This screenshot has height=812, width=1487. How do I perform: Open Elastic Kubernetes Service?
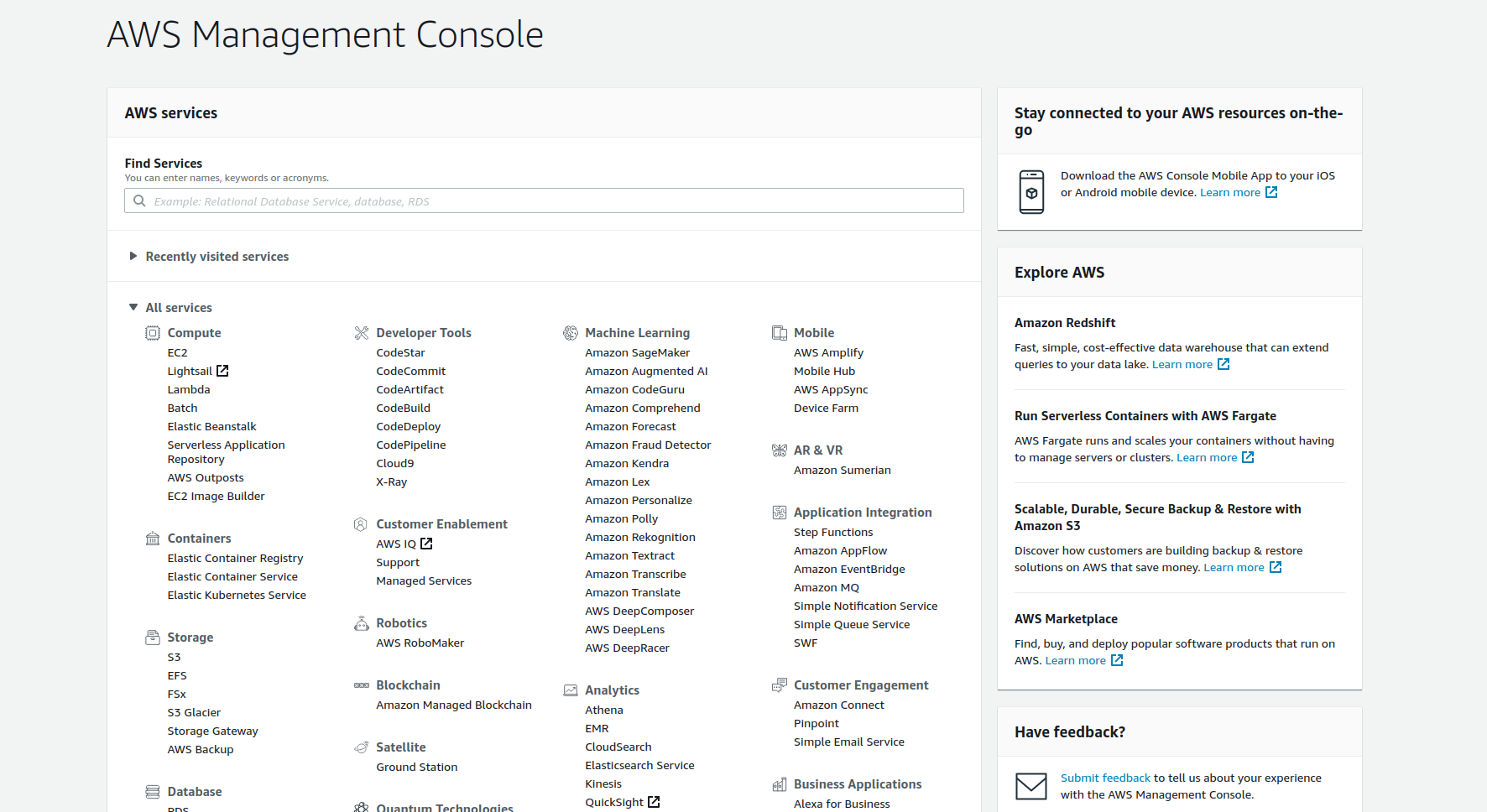point(237,596)
